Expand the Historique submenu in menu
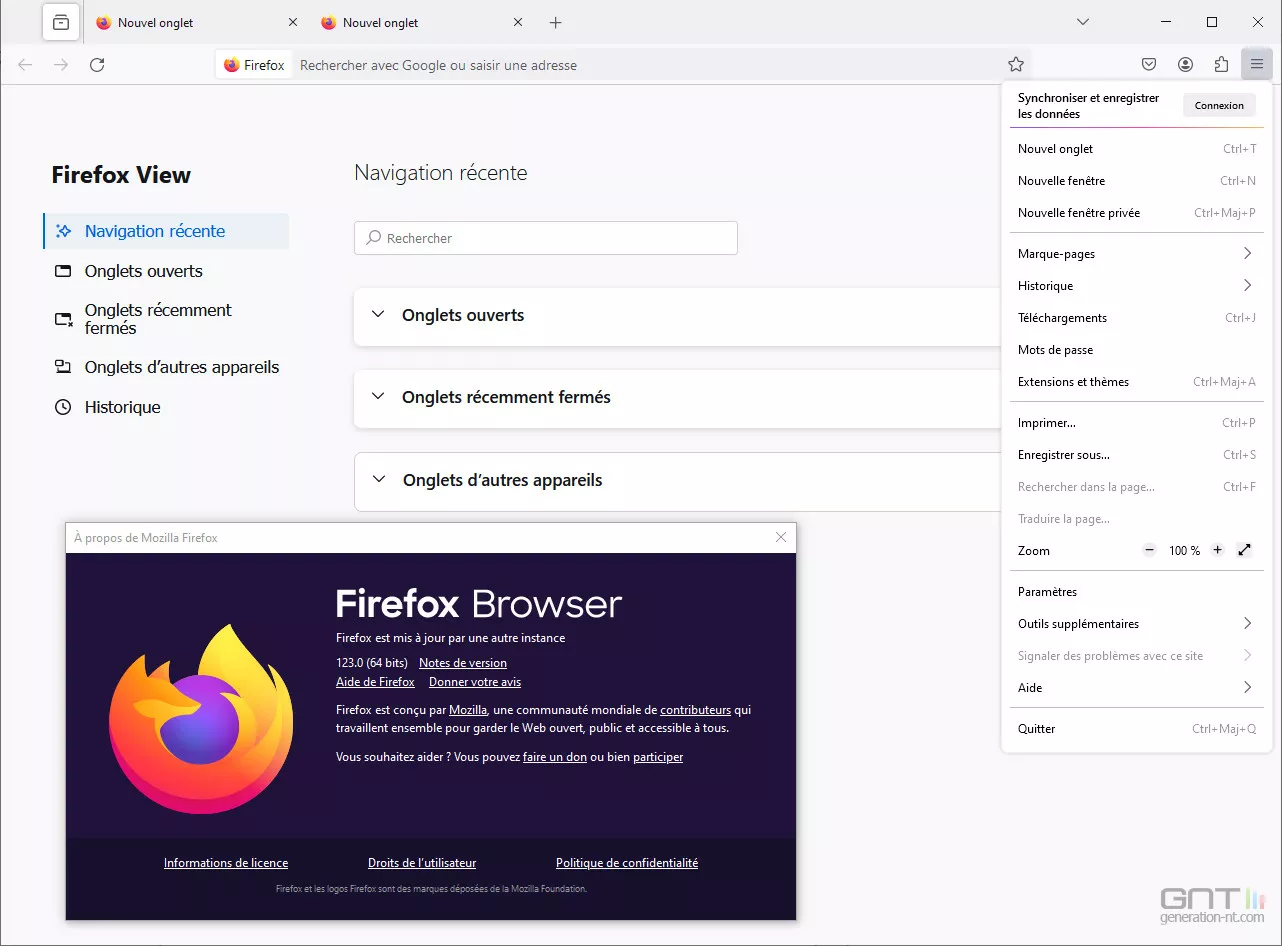The height and width of the screenshot is (946, 1282). tap(1136, 286)
